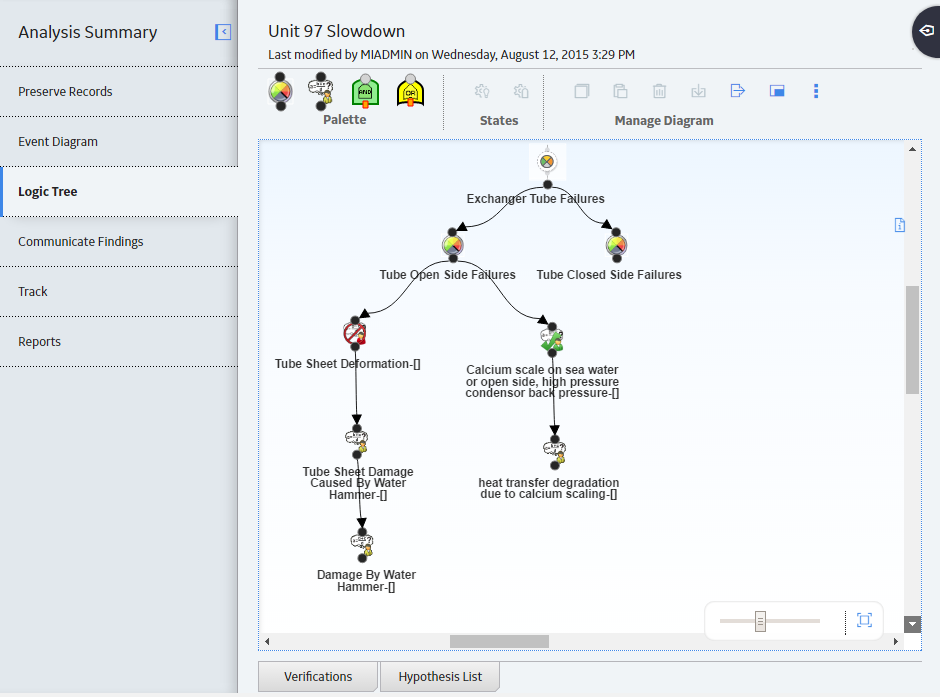Select the Damage By Water Hammer node
Viewport: 940px width, 697px height.
362,545
